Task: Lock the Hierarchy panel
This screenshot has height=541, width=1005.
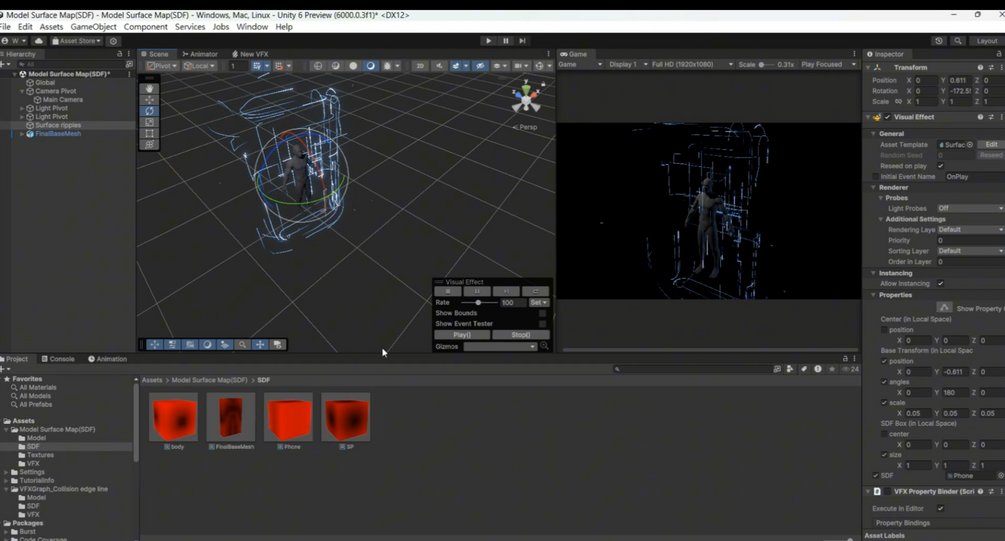Action: pos(119,54)
